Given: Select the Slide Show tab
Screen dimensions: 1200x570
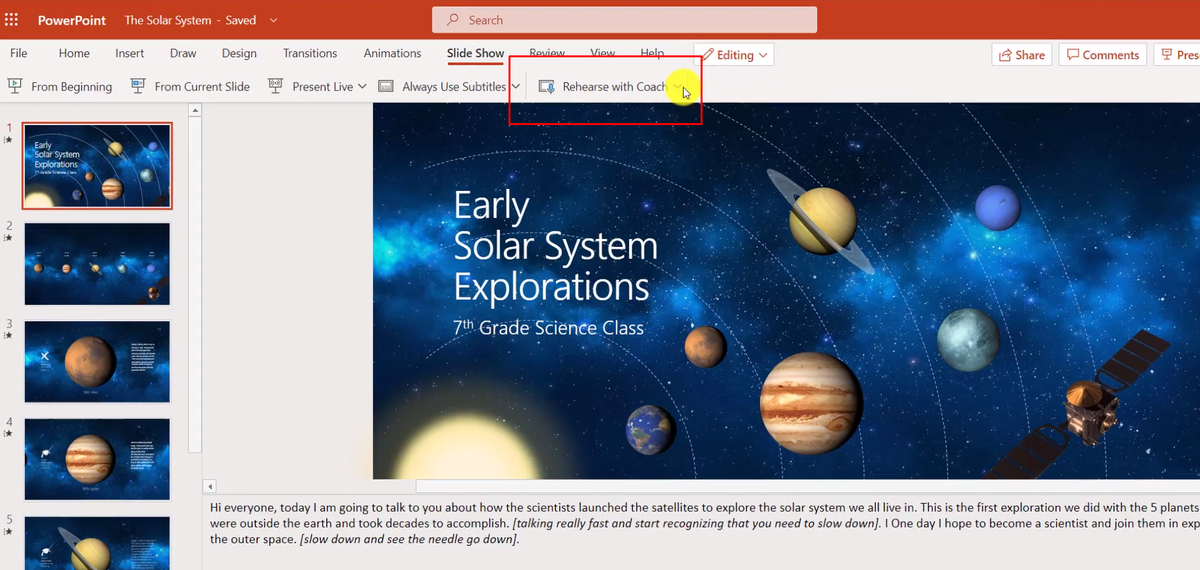Looking at the screenshot, I should click(x=475, y=53).
